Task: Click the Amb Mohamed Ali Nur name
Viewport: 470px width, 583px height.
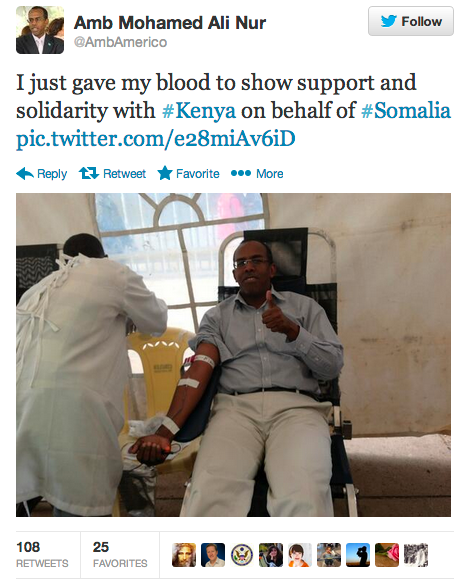Action: point(170,23)
